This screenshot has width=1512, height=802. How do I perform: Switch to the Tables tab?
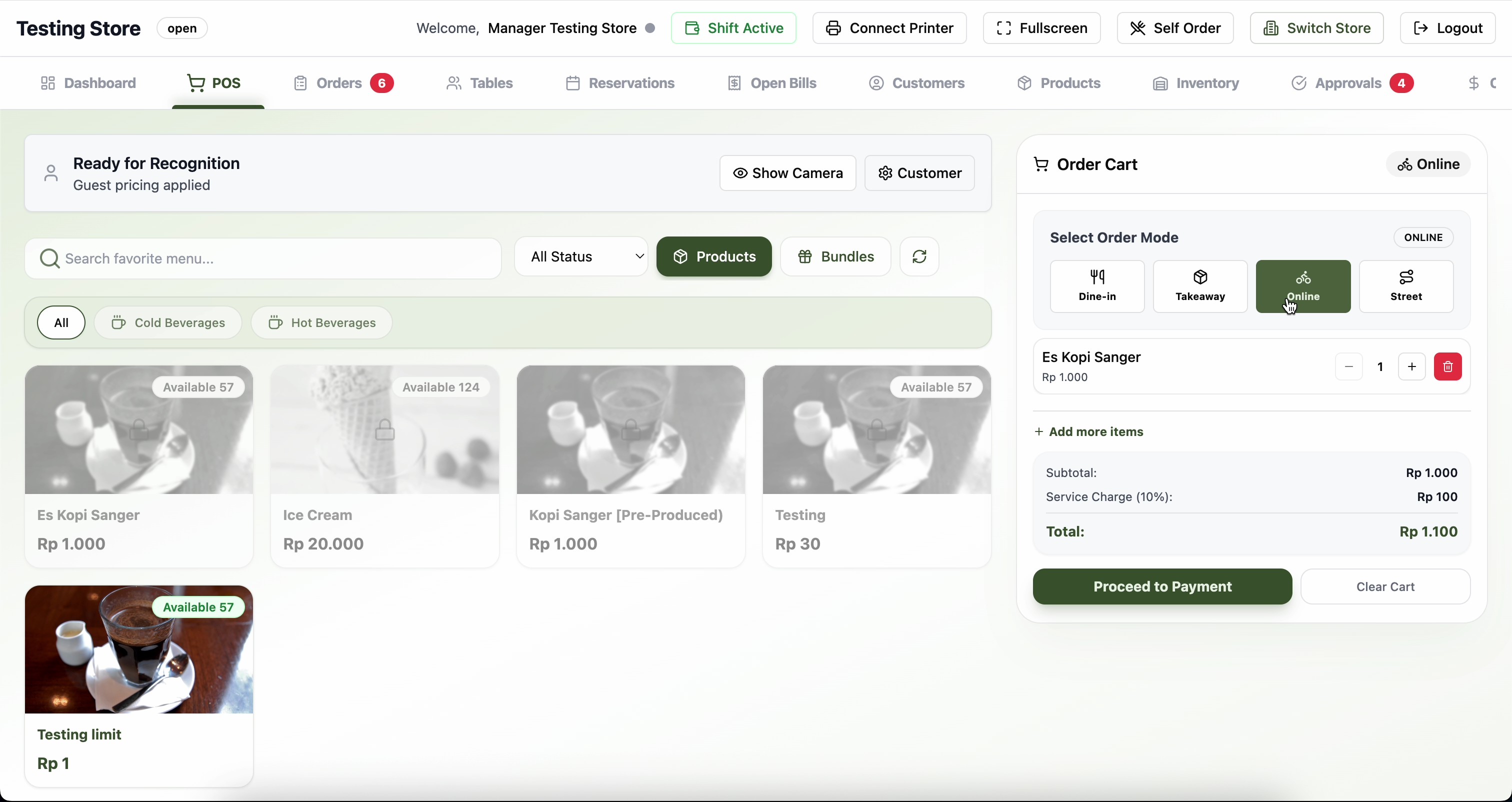click(x=479, y=83)
